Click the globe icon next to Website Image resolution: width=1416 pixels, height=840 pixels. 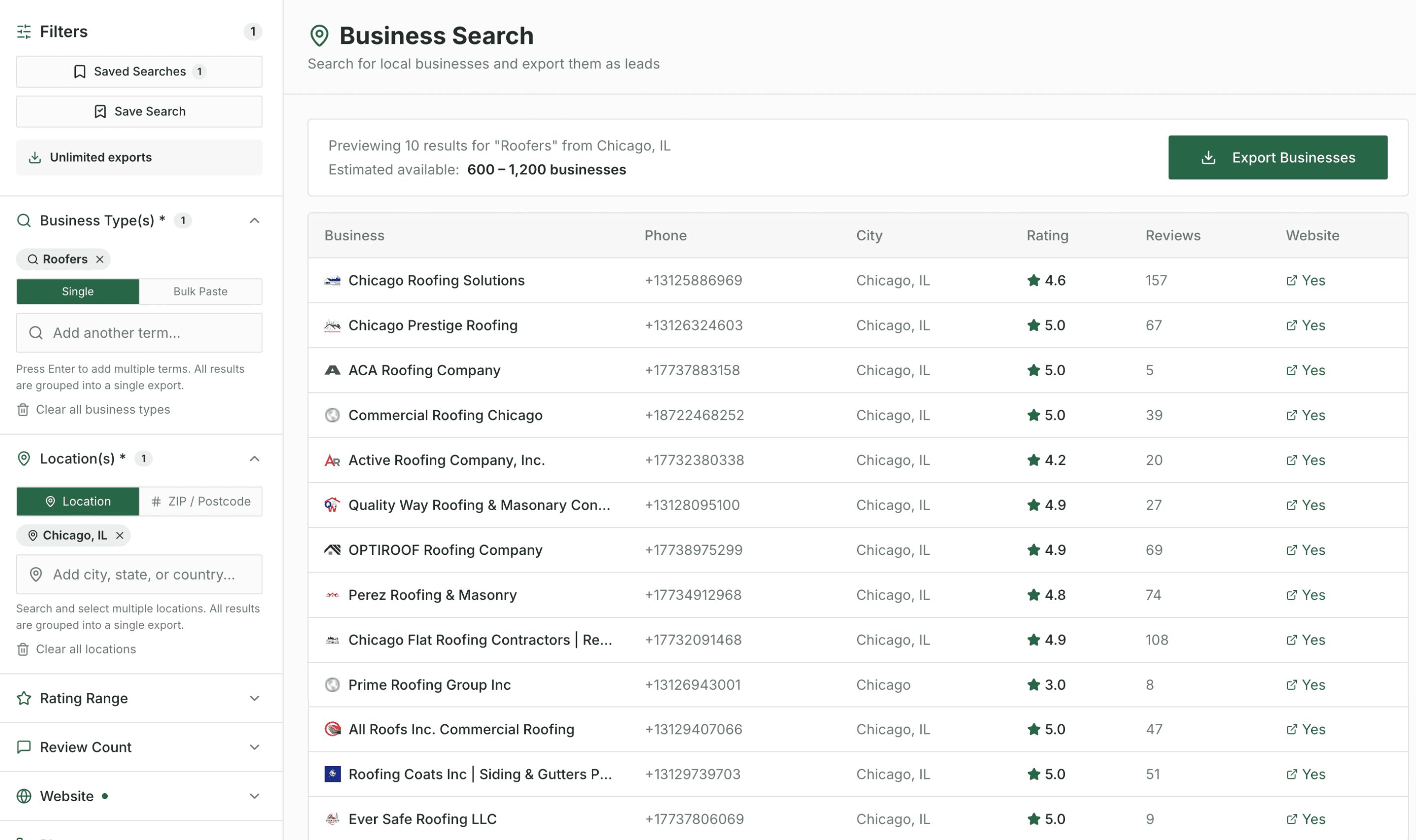click(x=23, y=796)
